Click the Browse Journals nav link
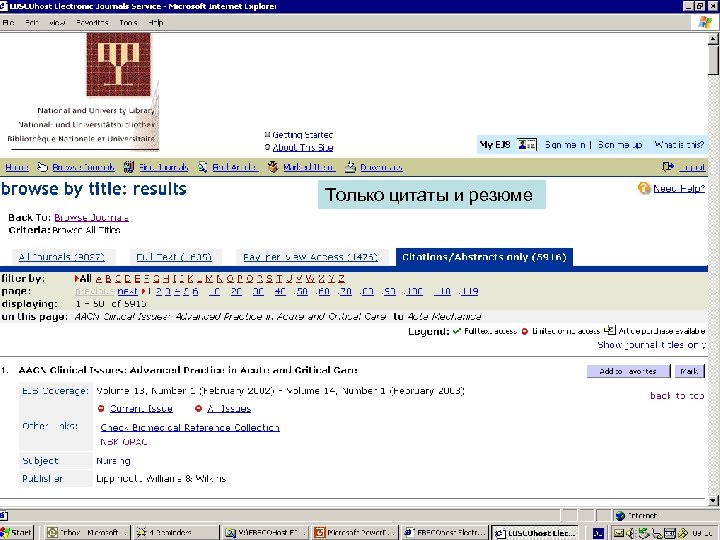Image resolution: width=720 pixels, height=540 pixels. (83, 167)
